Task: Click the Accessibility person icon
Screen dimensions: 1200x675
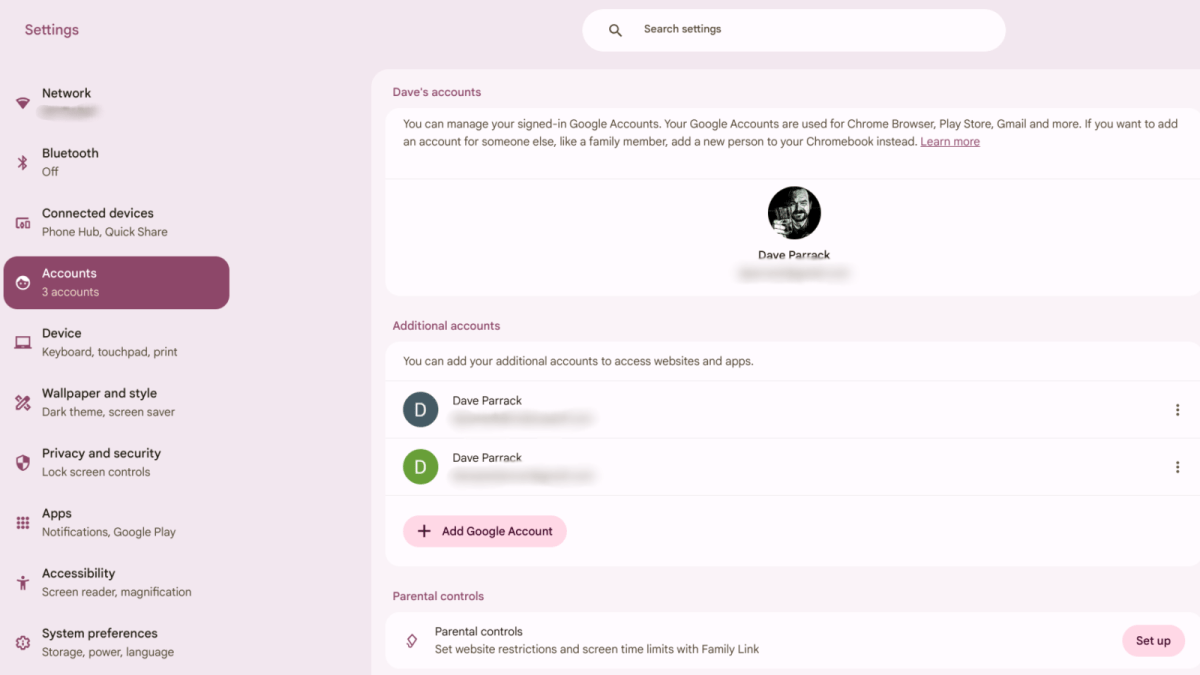Action: pos(23,583)
